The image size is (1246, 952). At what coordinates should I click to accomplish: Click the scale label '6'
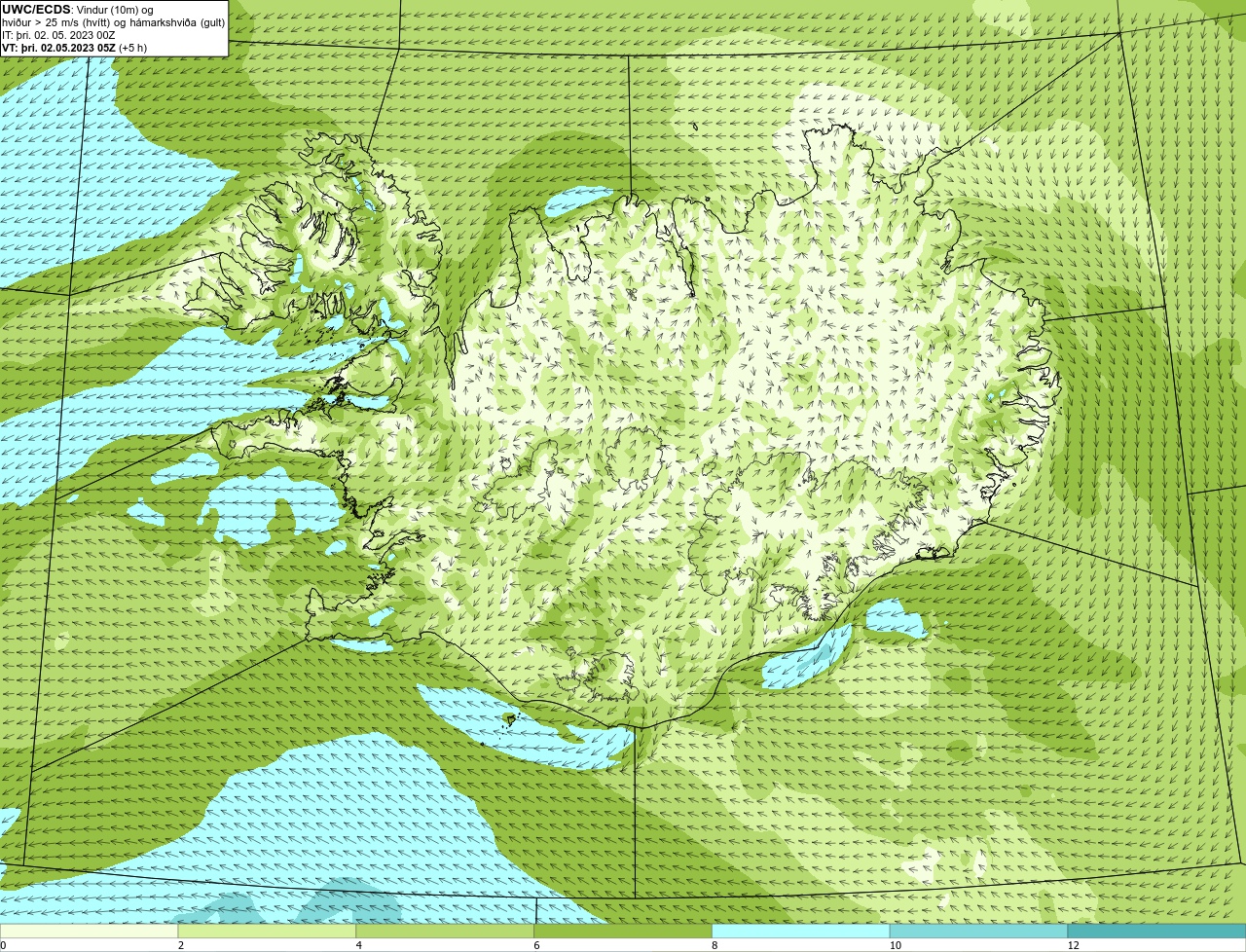537,945
